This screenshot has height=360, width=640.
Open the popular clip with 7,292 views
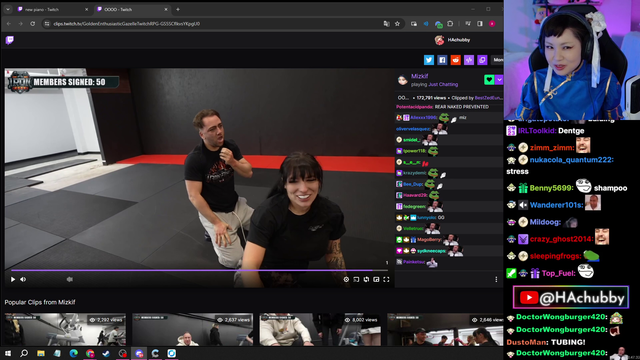pos(65,329)
